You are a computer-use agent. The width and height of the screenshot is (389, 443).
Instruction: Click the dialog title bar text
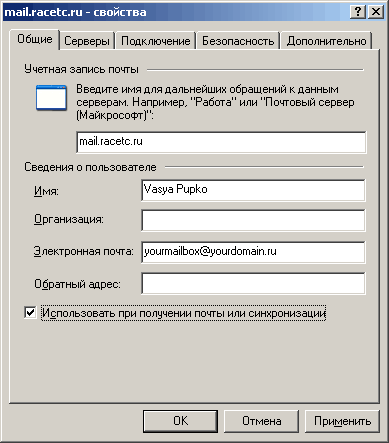(x=75, y=12)
